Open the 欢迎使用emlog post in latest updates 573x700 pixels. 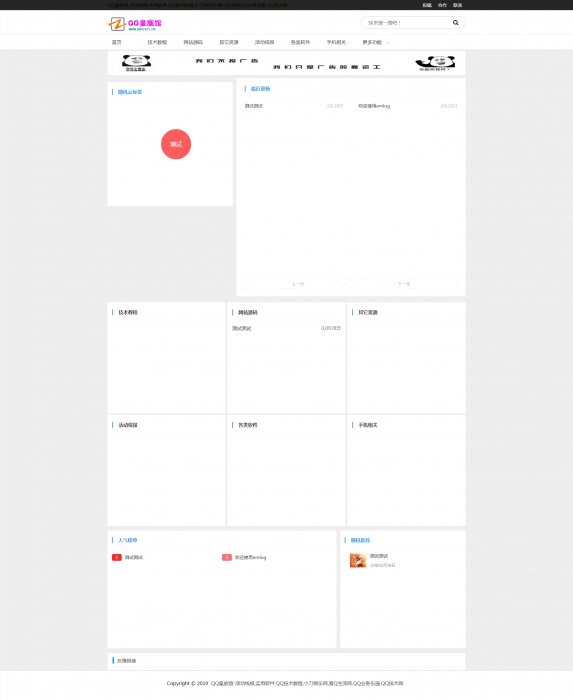[x=374, y=106]
